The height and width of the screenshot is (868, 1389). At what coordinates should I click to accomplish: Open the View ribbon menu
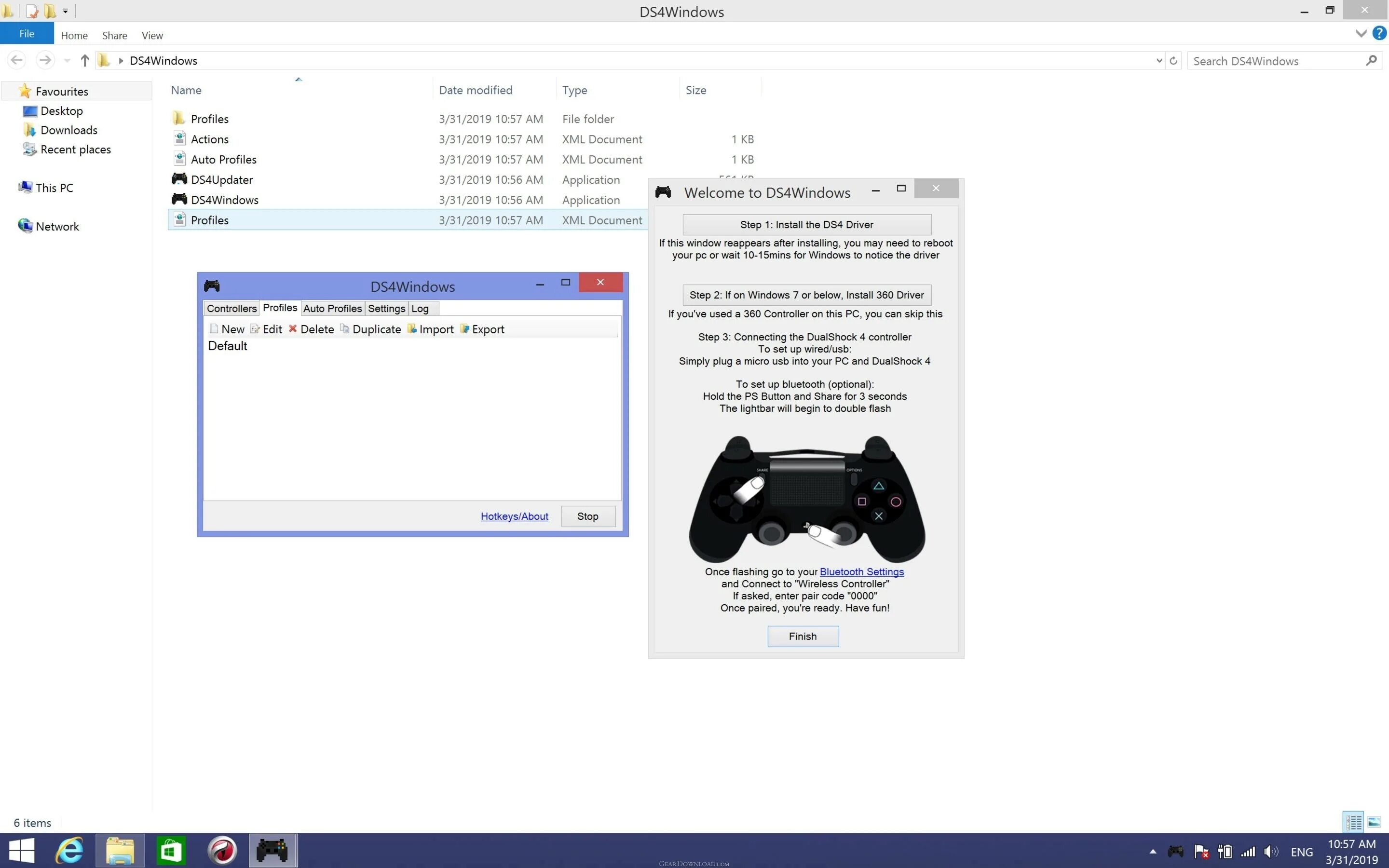(152, 36)
